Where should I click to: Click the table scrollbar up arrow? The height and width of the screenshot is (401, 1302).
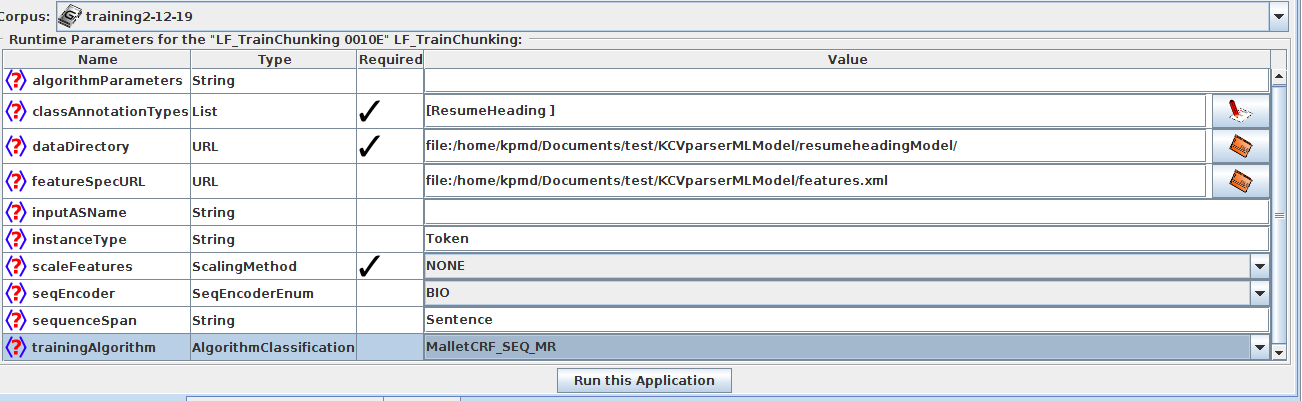(x=1278, y=77)
